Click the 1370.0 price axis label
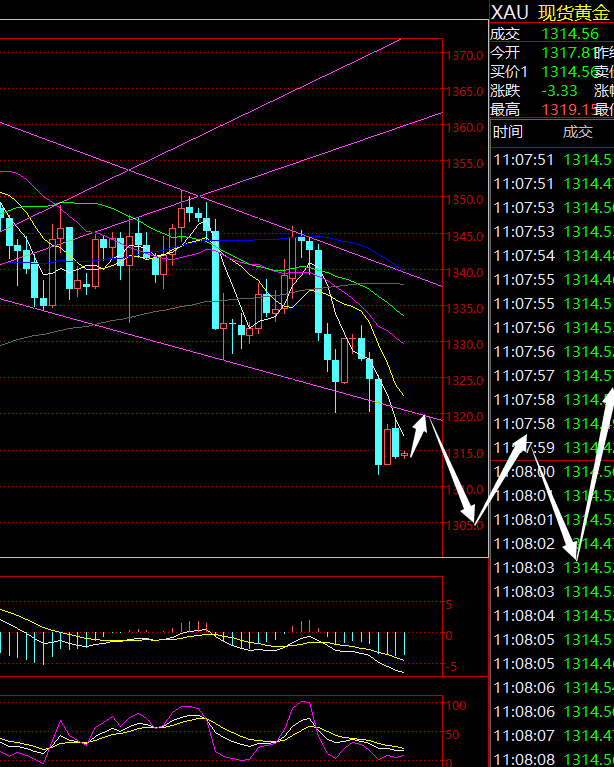This screenshot has width=614, height=767. (464, 56)
